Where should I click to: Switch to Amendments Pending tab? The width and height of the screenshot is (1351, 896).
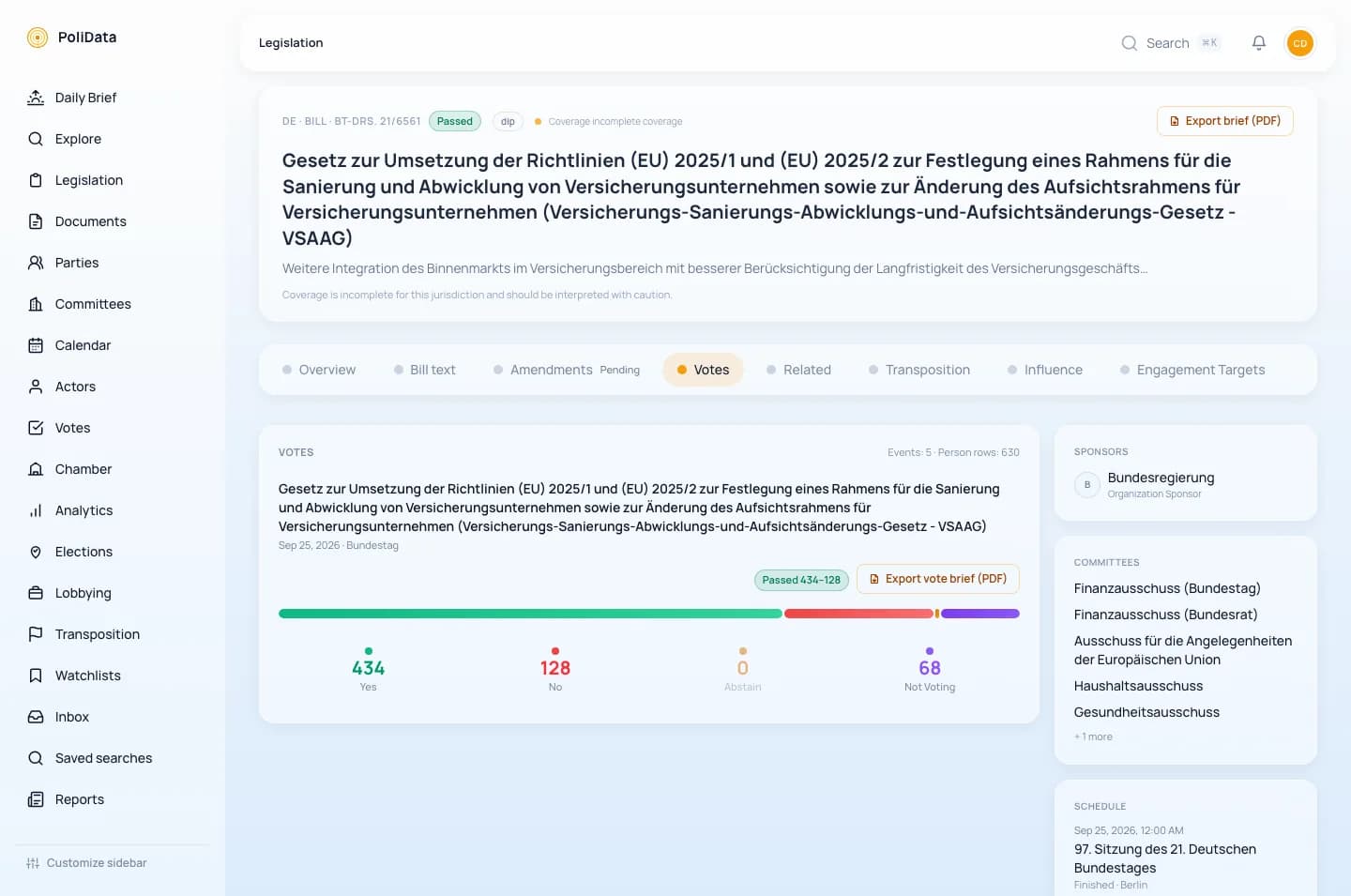pyautogui.click(x=567, y=370)
